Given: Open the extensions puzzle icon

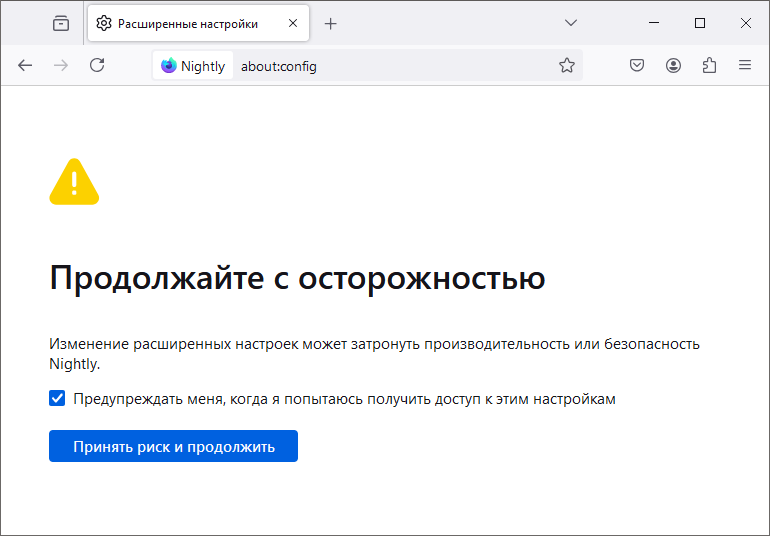Looking at the screenshot, I should click(709, 65).
